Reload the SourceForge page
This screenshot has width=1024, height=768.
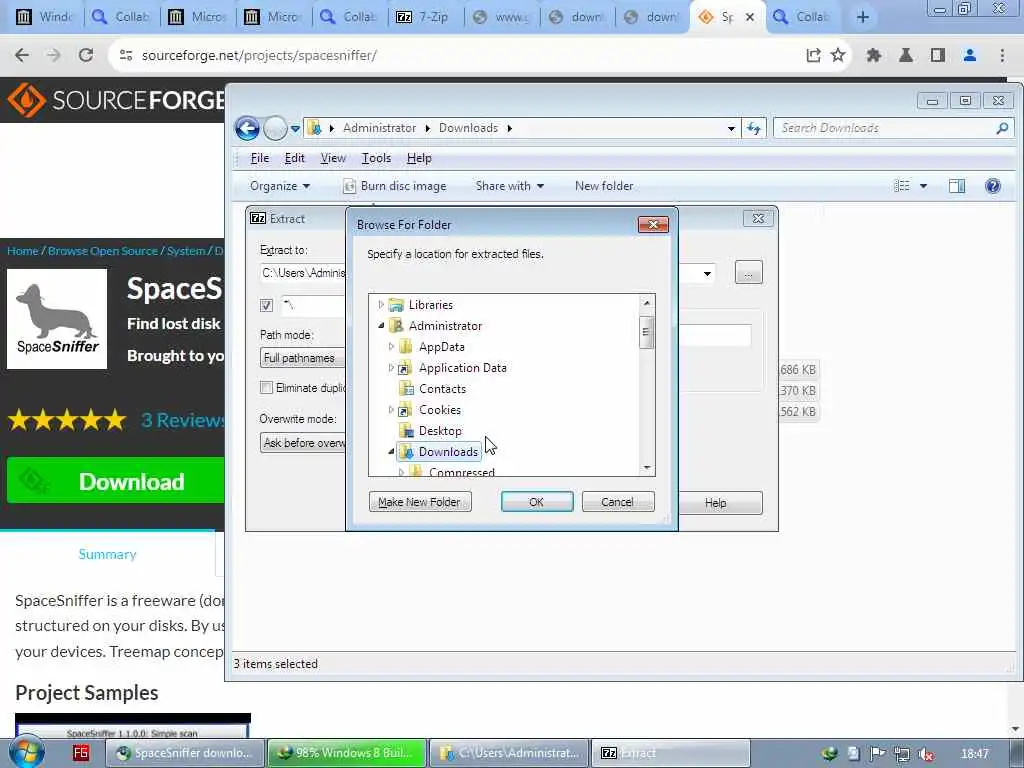pyautogui.click(x=86, y=56)
